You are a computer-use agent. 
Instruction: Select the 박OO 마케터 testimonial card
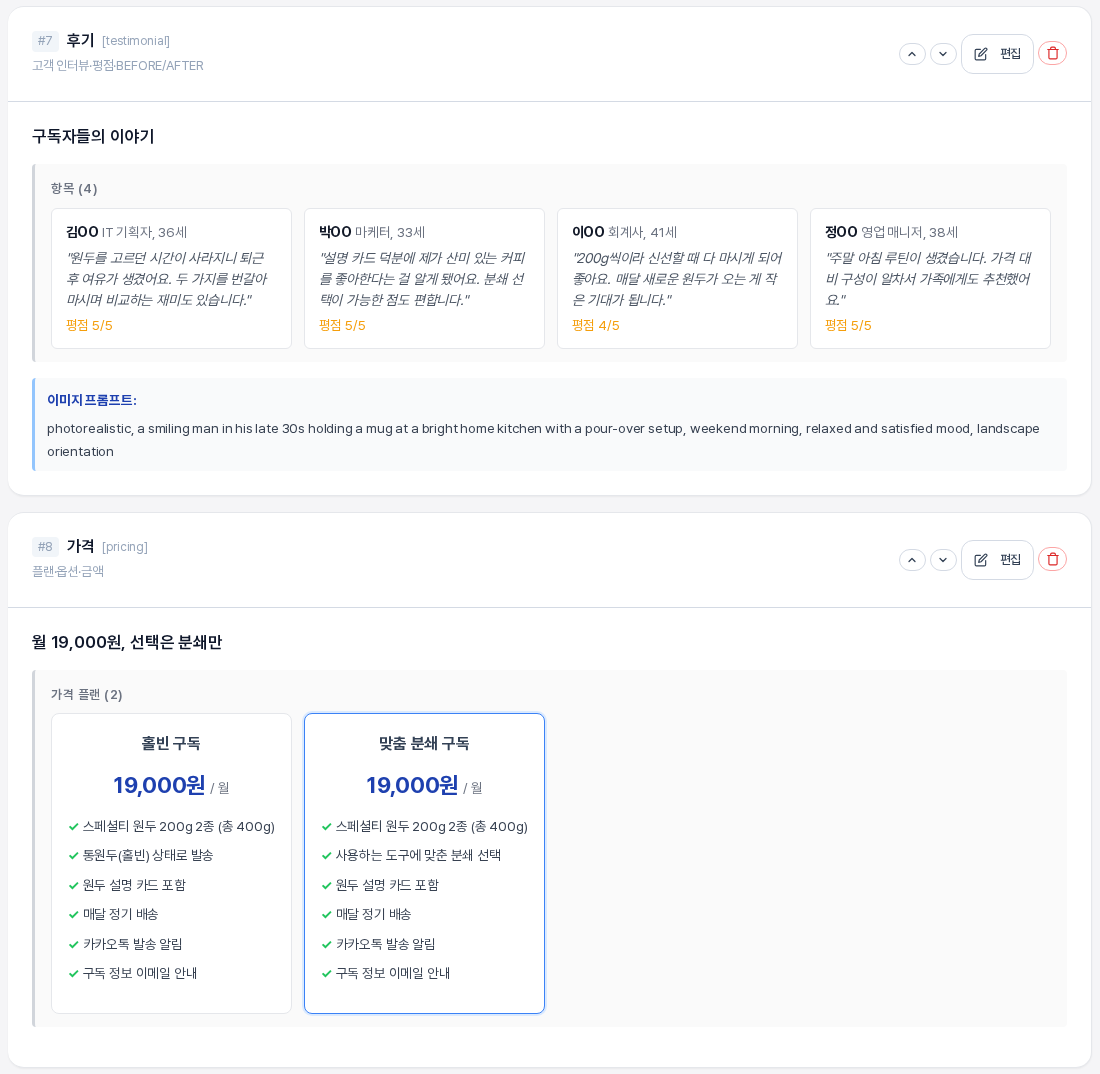coord(424,278)
